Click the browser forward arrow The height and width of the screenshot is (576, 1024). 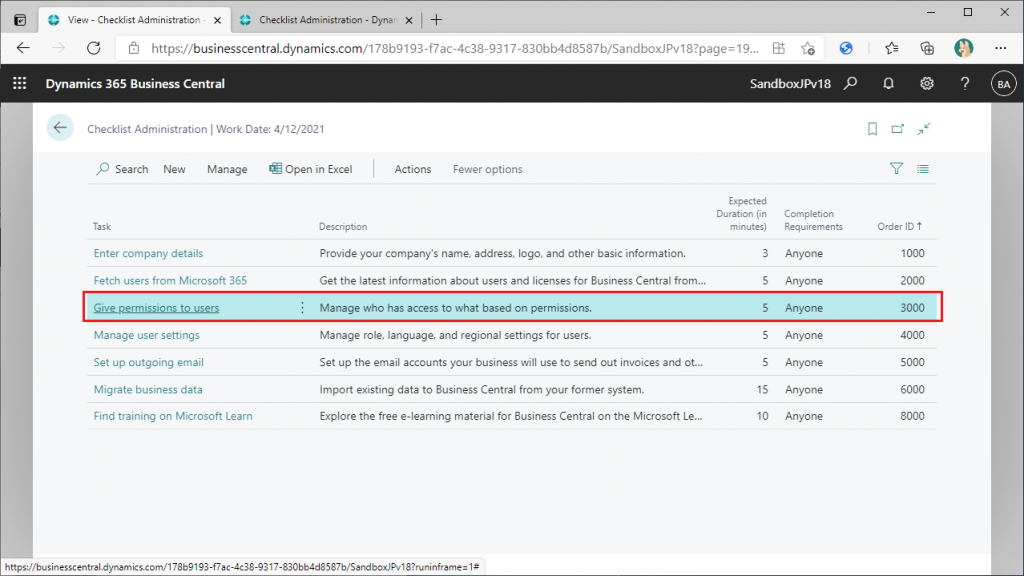pyautogui.click(x=58, y=48)
